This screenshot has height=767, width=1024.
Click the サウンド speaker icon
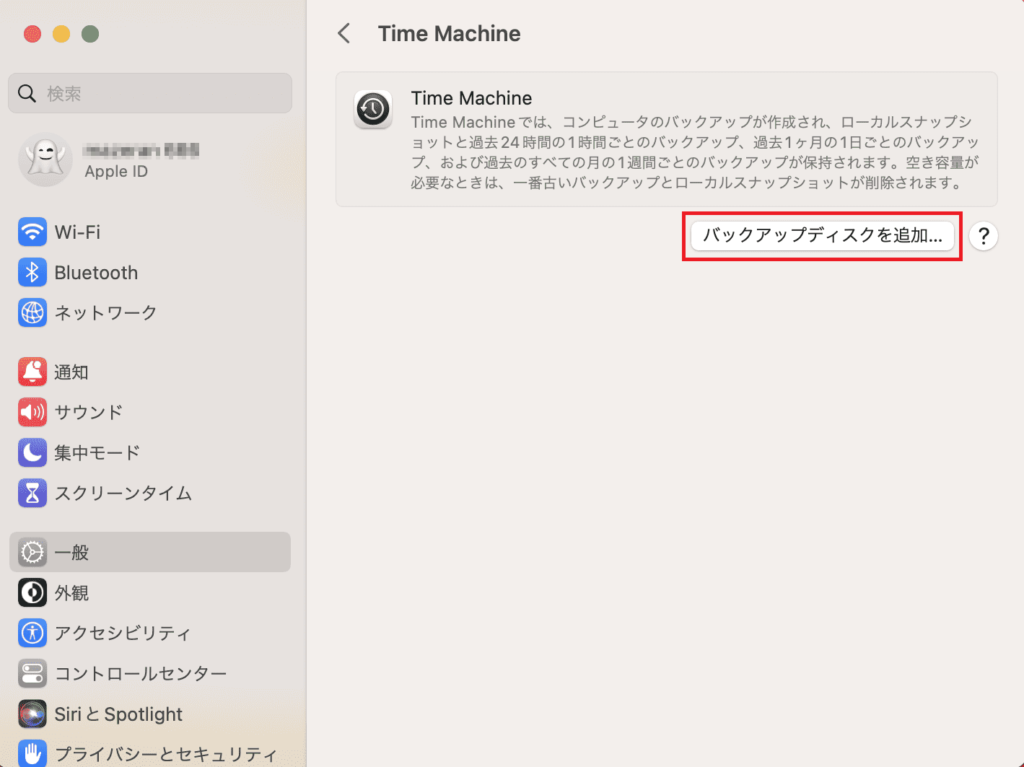32,412
